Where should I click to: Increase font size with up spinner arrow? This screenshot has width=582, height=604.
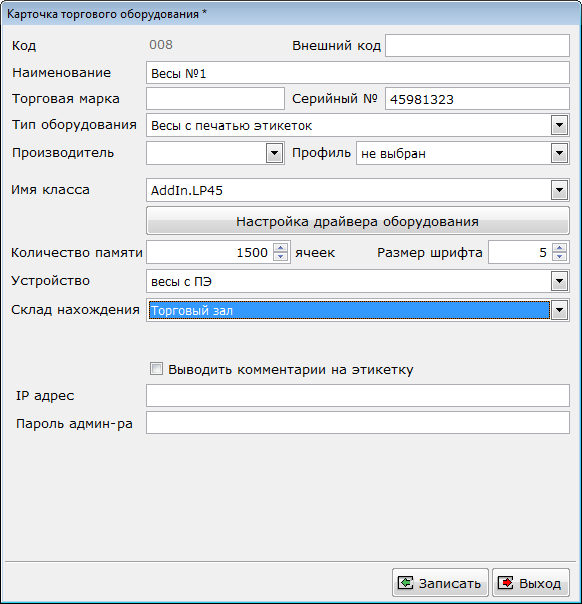tap(559, 248)
